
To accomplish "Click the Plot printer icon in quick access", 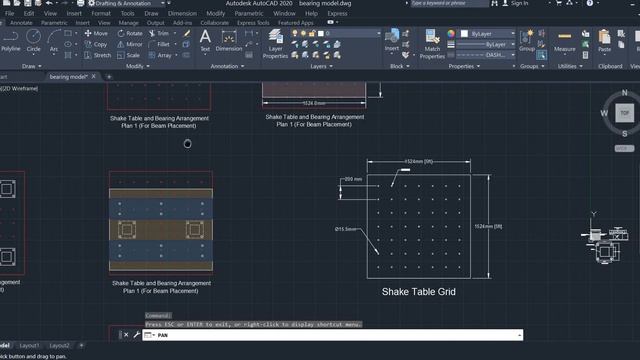I will pyautogui.click(x=81, y=3).
